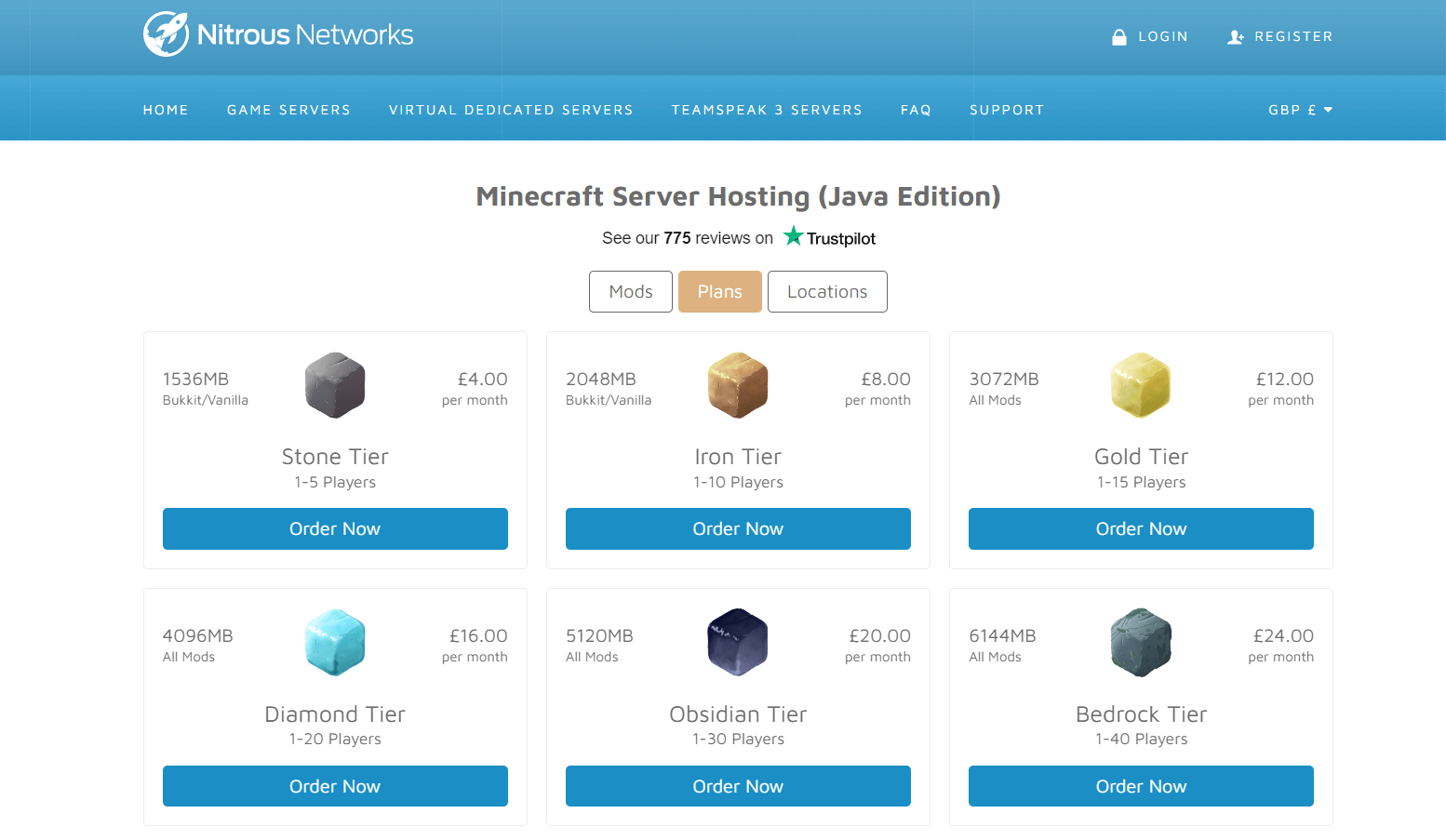The height and width of the screenshot is (840, 1446).
Task: Order the Iron Tier plan
Action: (738, 528)
